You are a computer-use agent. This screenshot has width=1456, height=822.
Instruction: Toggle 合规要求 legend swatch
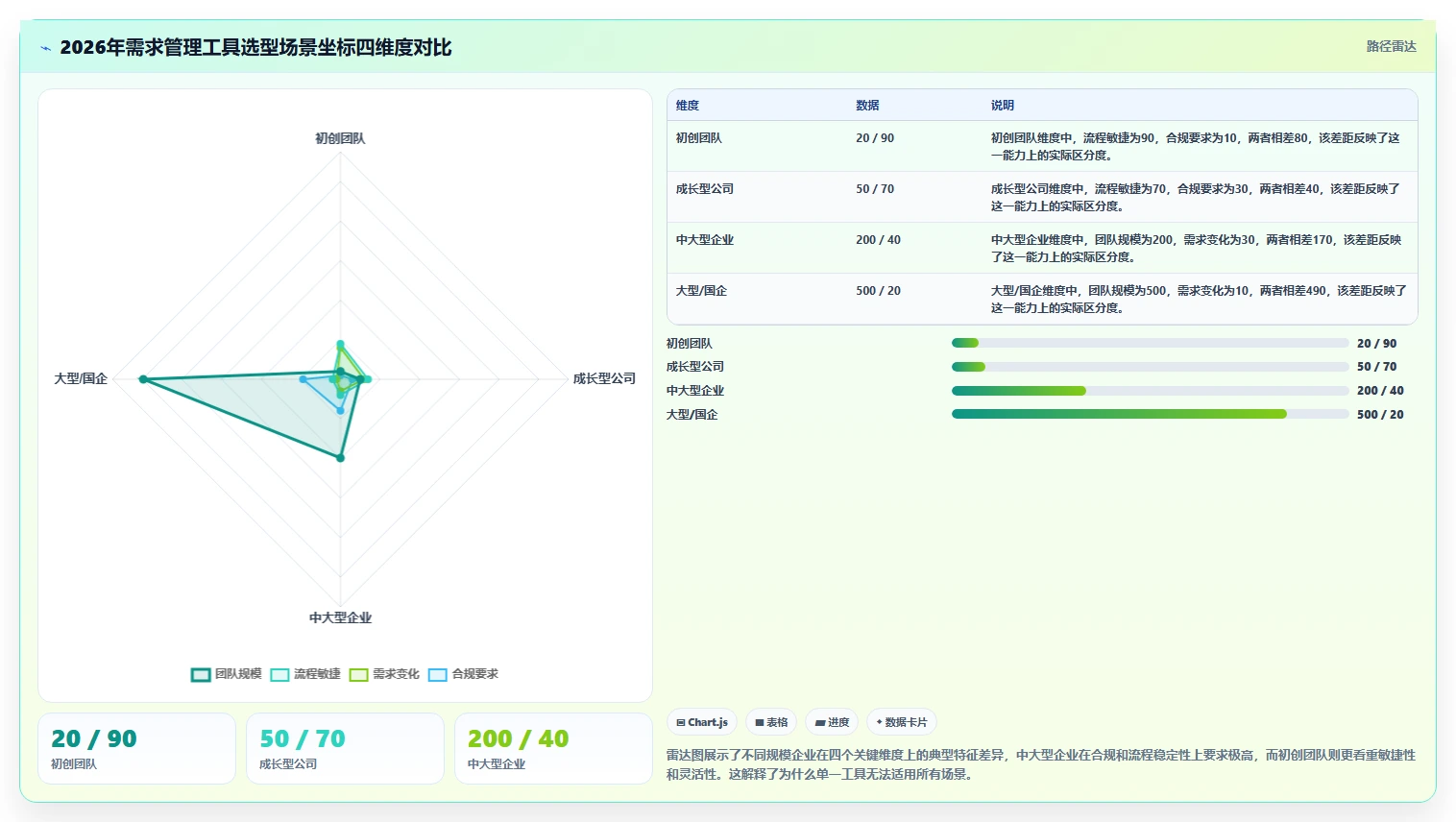pyautogui.click(x=437, y=674)
